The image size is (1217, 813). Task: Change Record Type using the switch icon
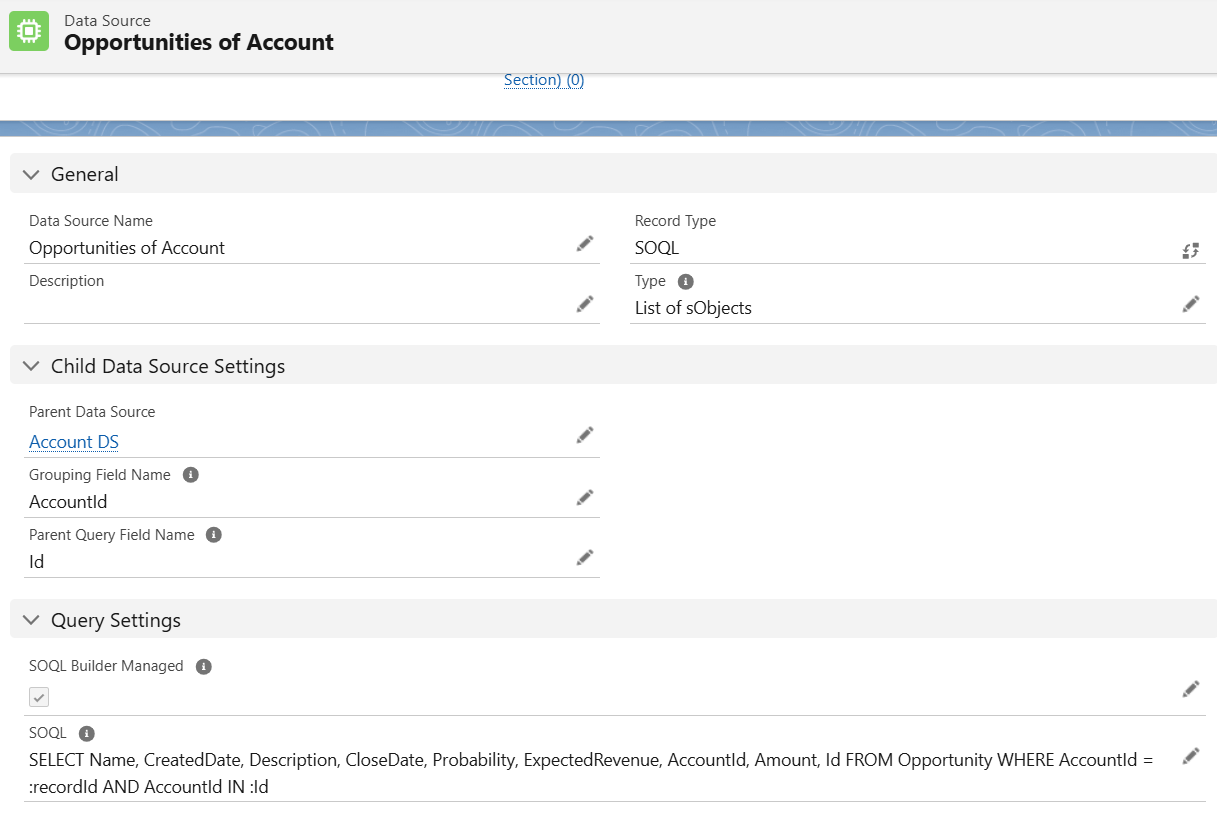[x=1190, y=250]
